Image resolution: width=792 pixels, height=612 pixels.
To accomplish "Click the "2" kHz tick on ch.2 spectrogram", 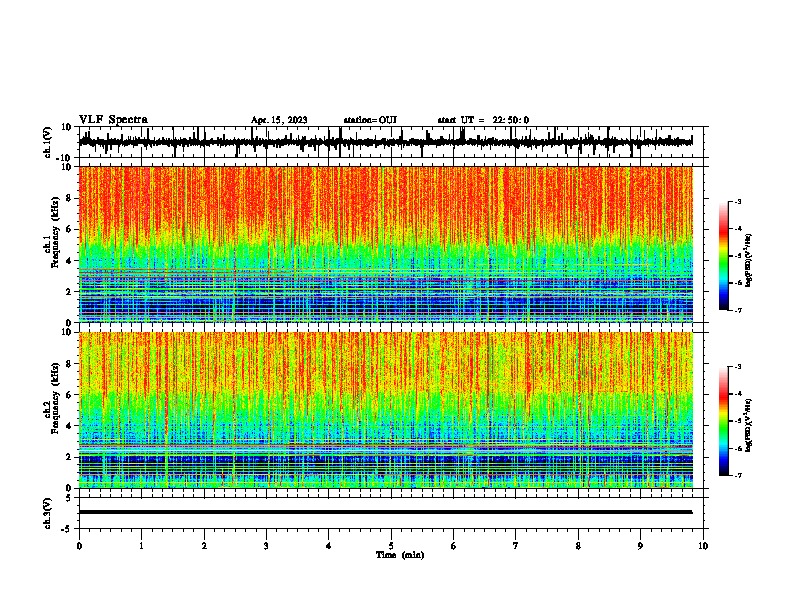I will [x=70, y=457].
